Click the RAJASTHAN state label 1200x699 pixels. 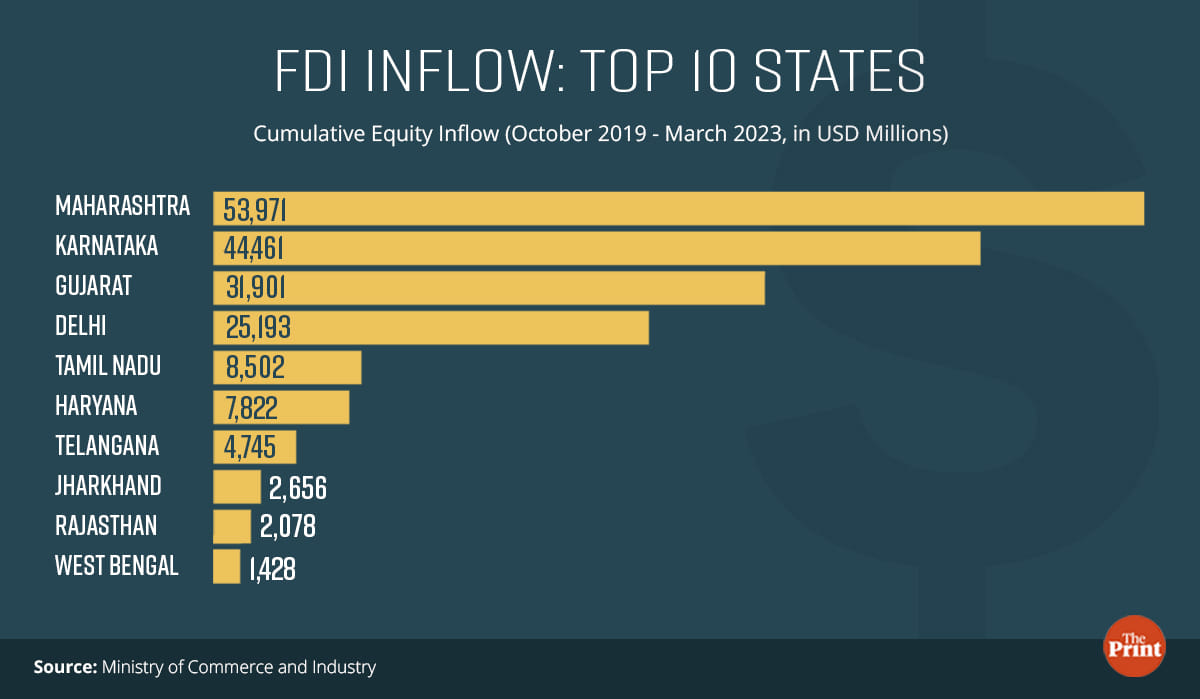pyautogui.click(x=106, y=526)
